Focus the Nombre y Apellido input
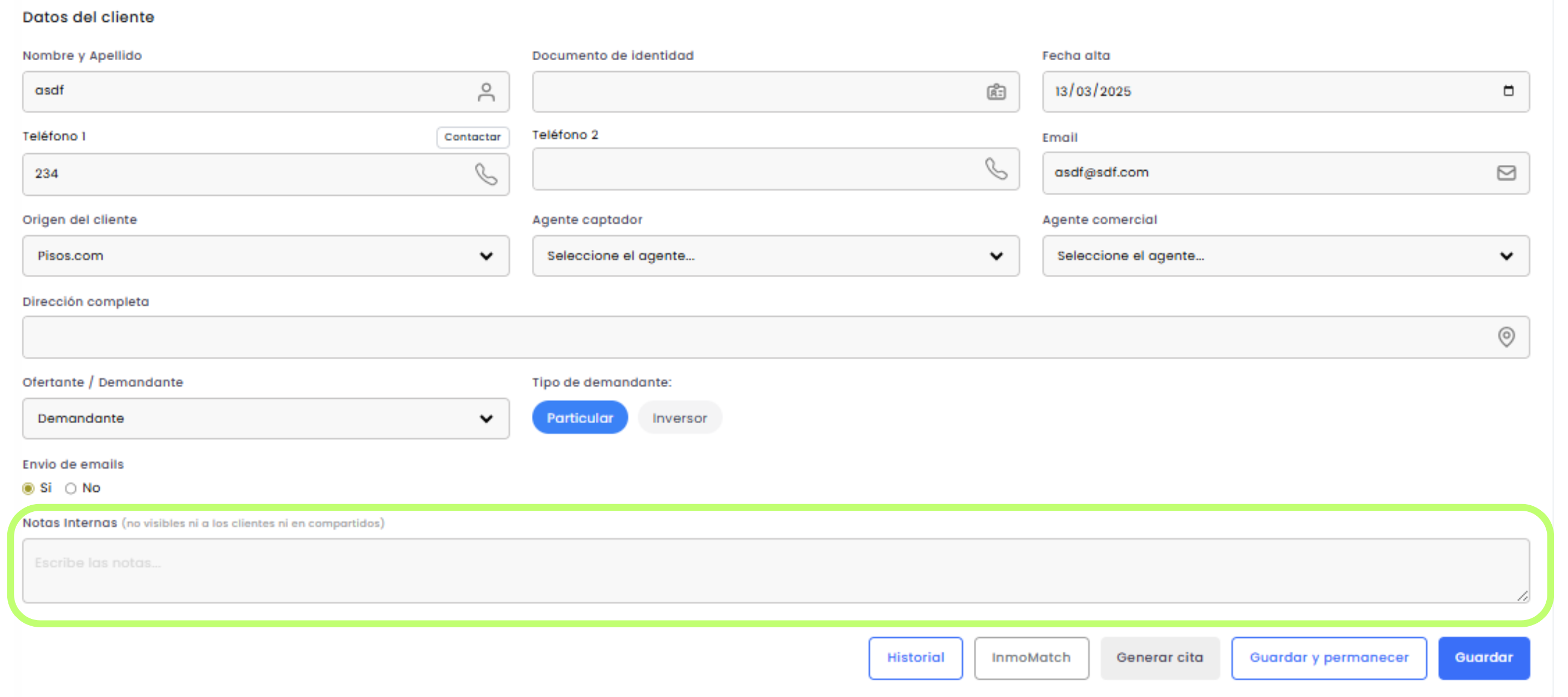1568x697 pixels. [266, 91]
